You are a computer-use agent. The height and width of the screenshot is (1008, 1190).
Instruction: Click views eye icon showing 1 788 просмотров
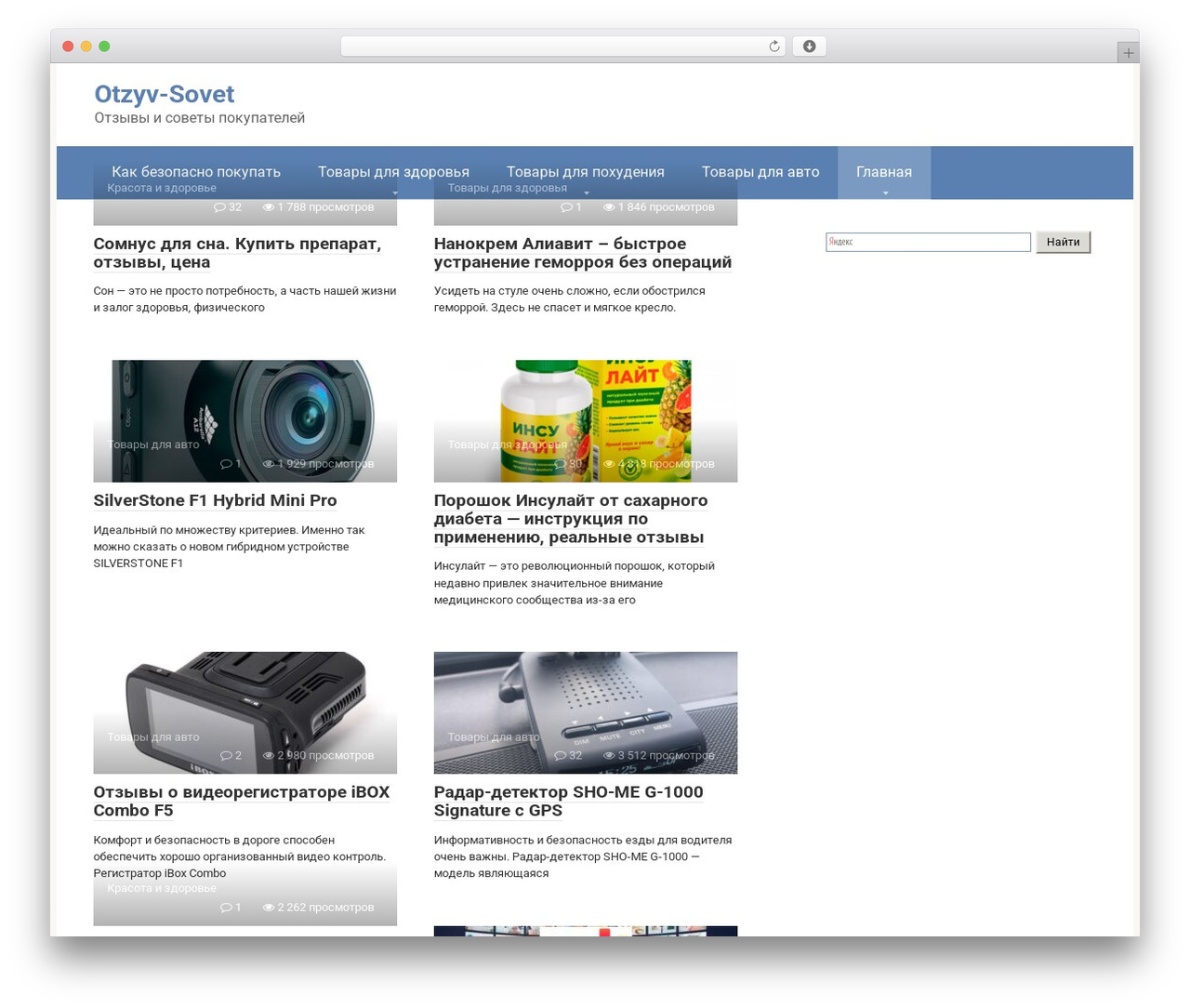point(269,207)
